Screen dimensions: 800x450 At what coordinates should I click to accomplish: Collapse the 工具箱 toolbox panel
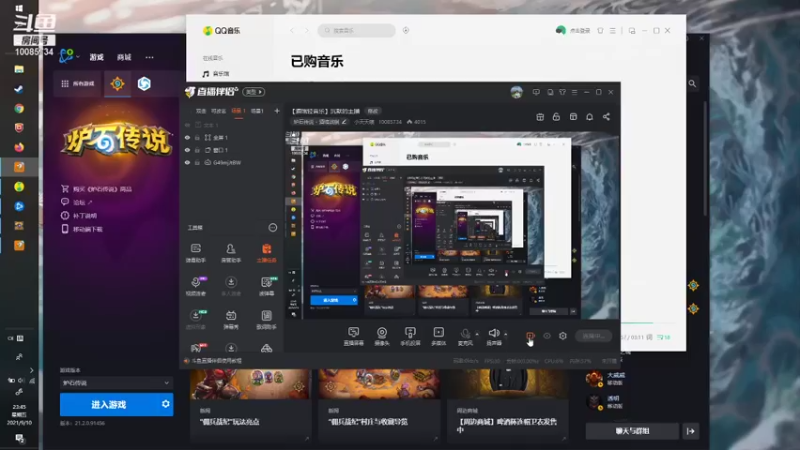[x=273, y=228]
